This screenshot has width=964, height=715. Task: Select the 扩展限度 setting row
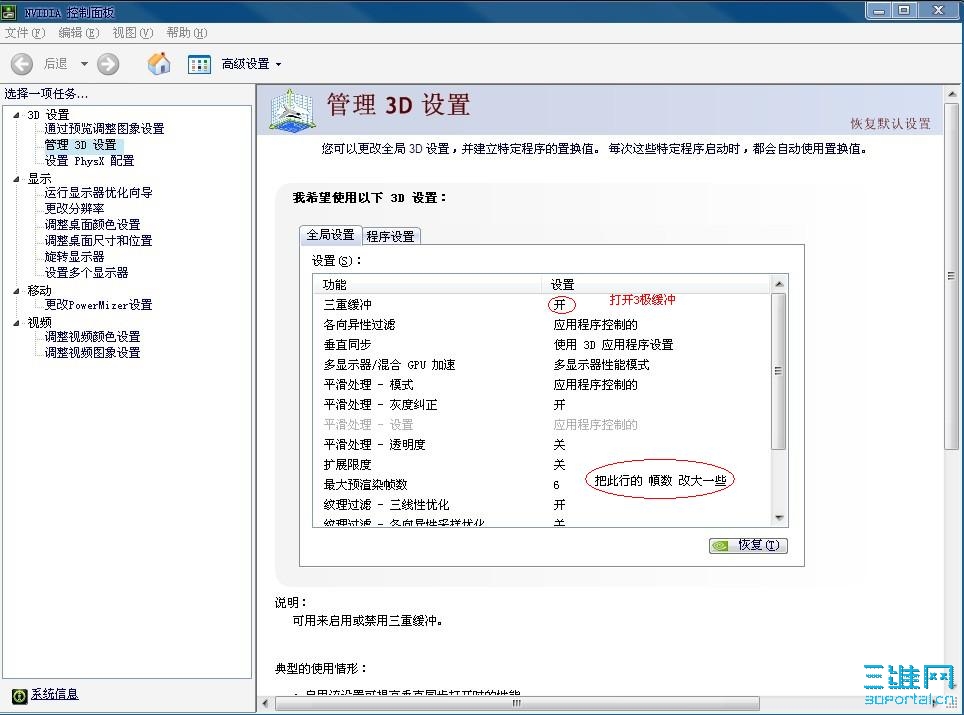[x=542, y=464]
